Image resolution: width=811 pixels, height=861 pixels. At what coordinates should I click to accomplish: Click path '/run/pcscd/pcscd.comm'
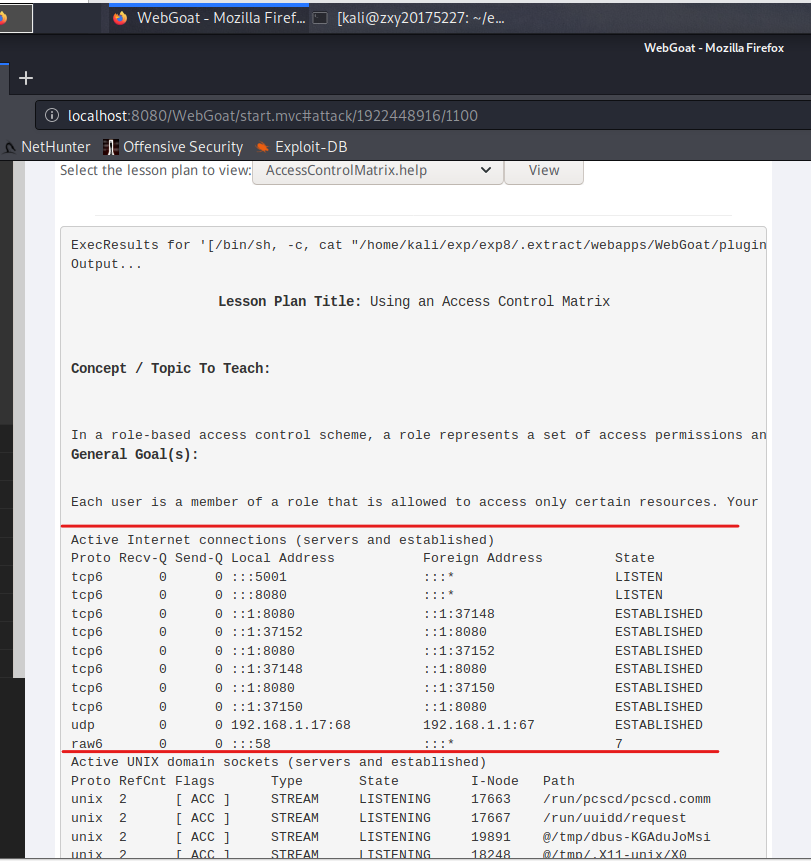627,799
